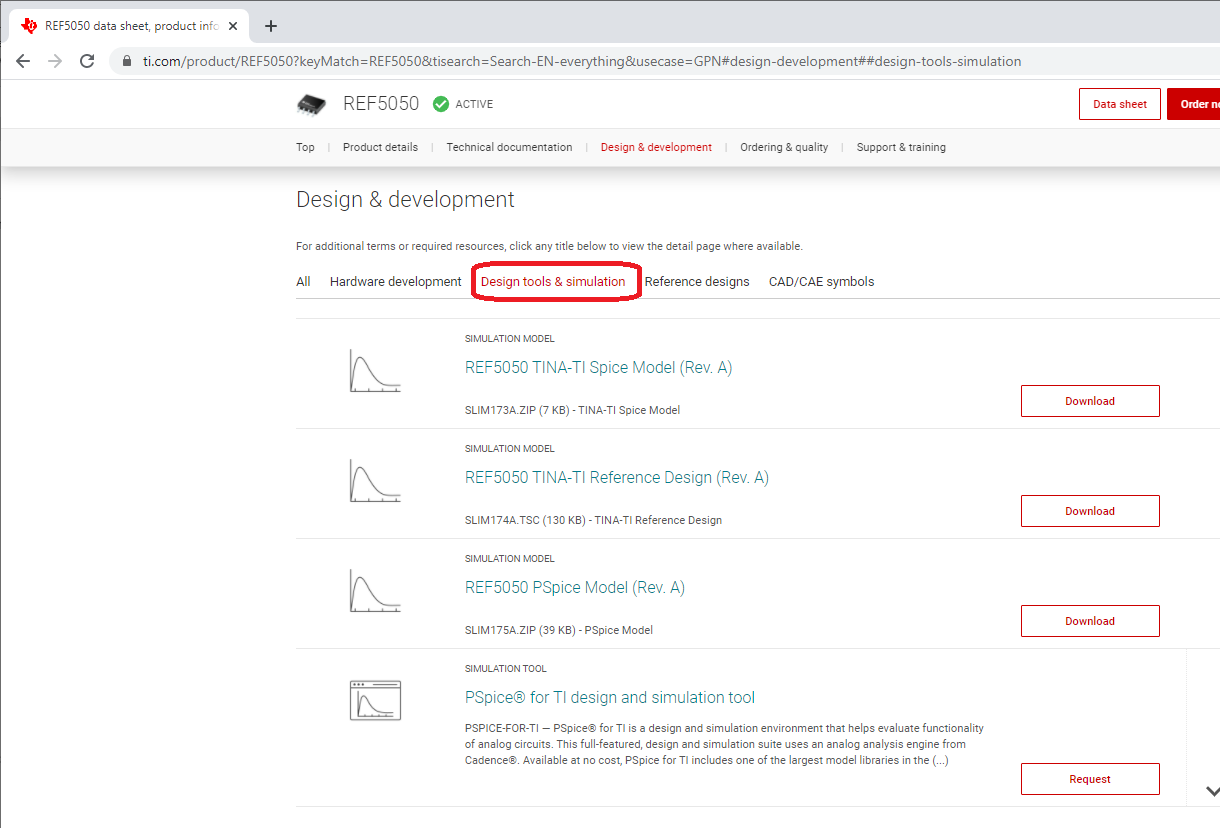
Task: Click the PSpice for TI simulation tool icon
Action: [x=375, y=700]
